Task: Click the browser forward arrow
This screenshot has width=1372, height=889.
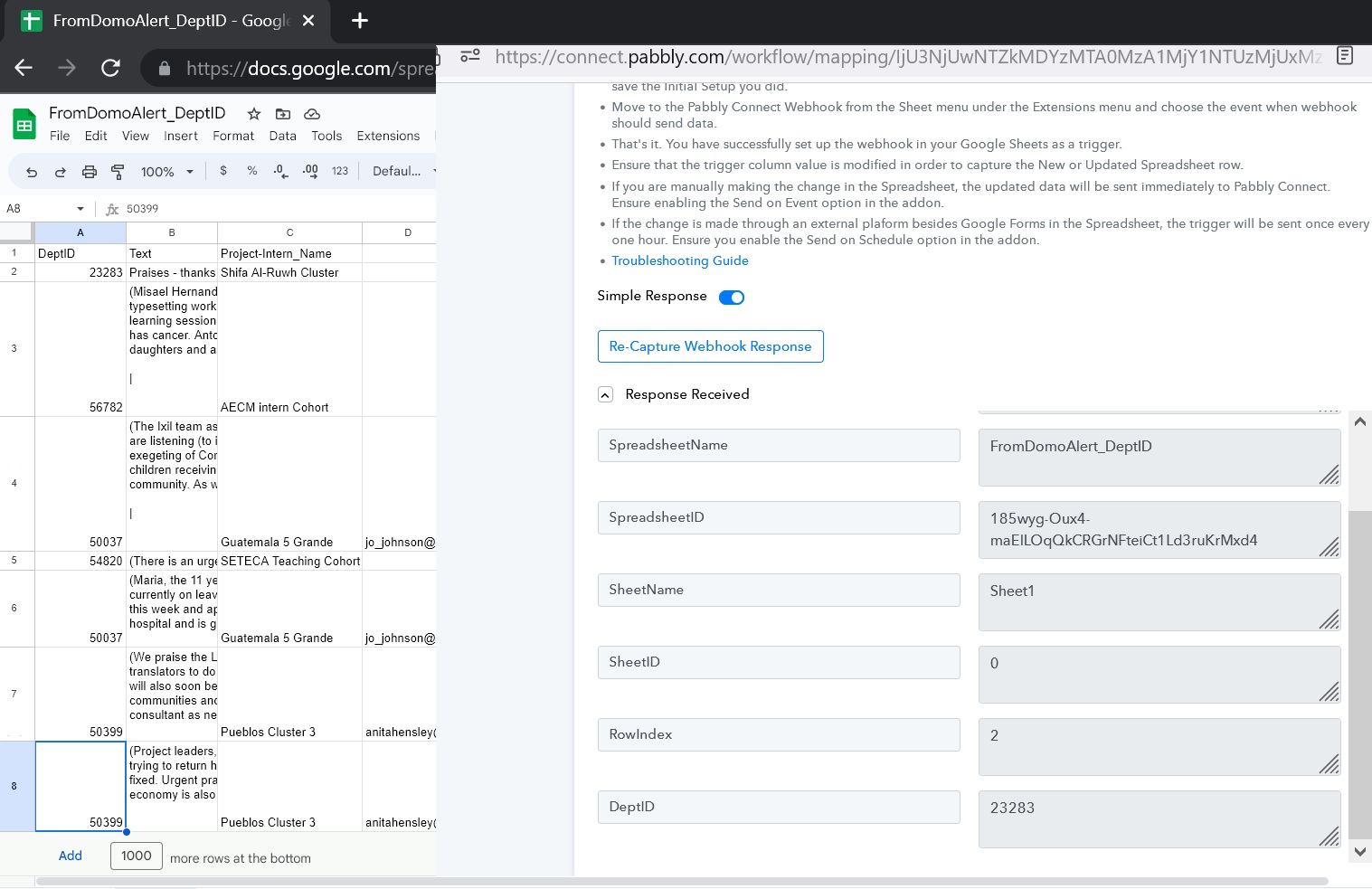Action: pos(67,68)
